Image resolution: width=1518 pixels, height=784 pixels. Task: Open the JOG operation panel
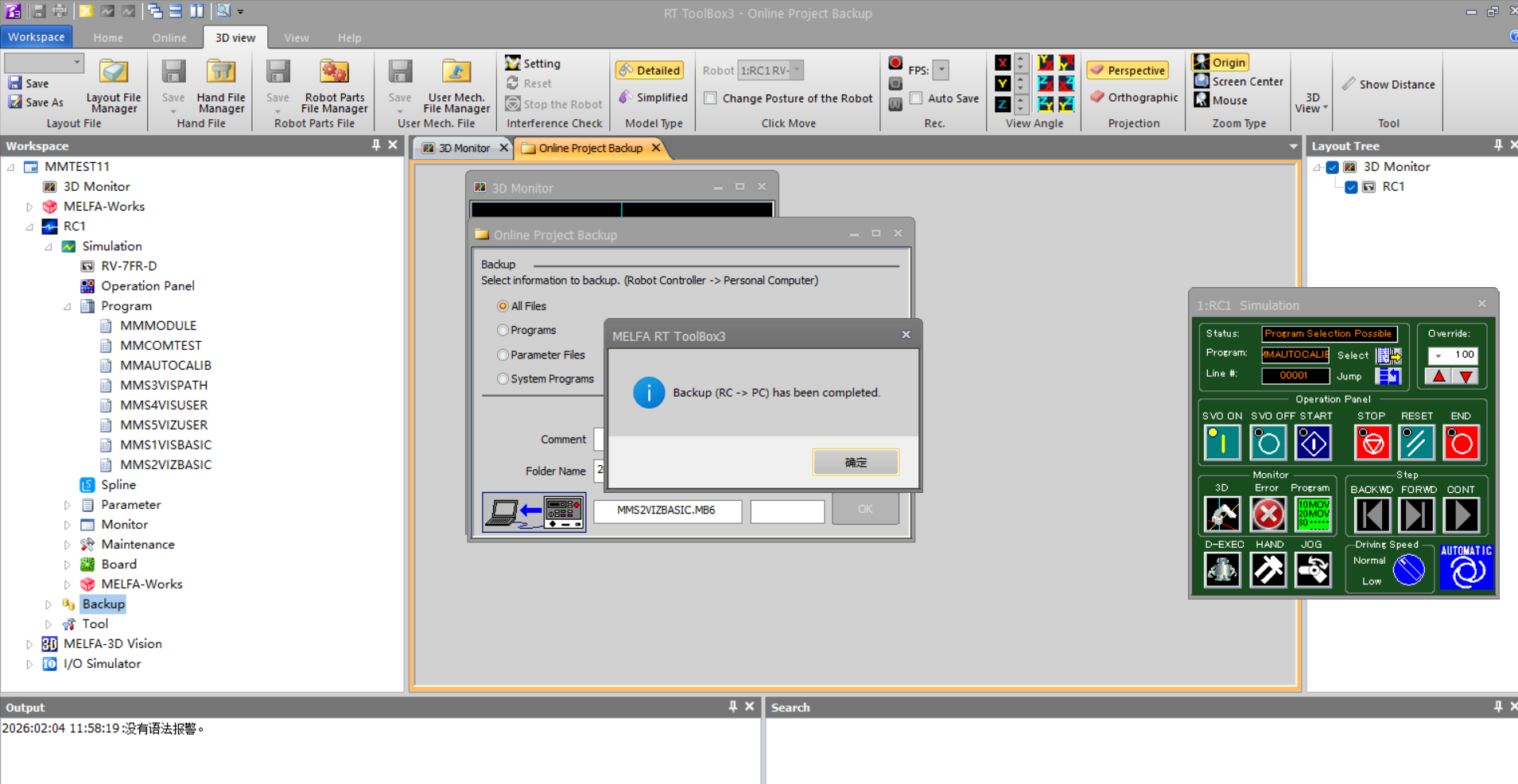coord(1313,570)
